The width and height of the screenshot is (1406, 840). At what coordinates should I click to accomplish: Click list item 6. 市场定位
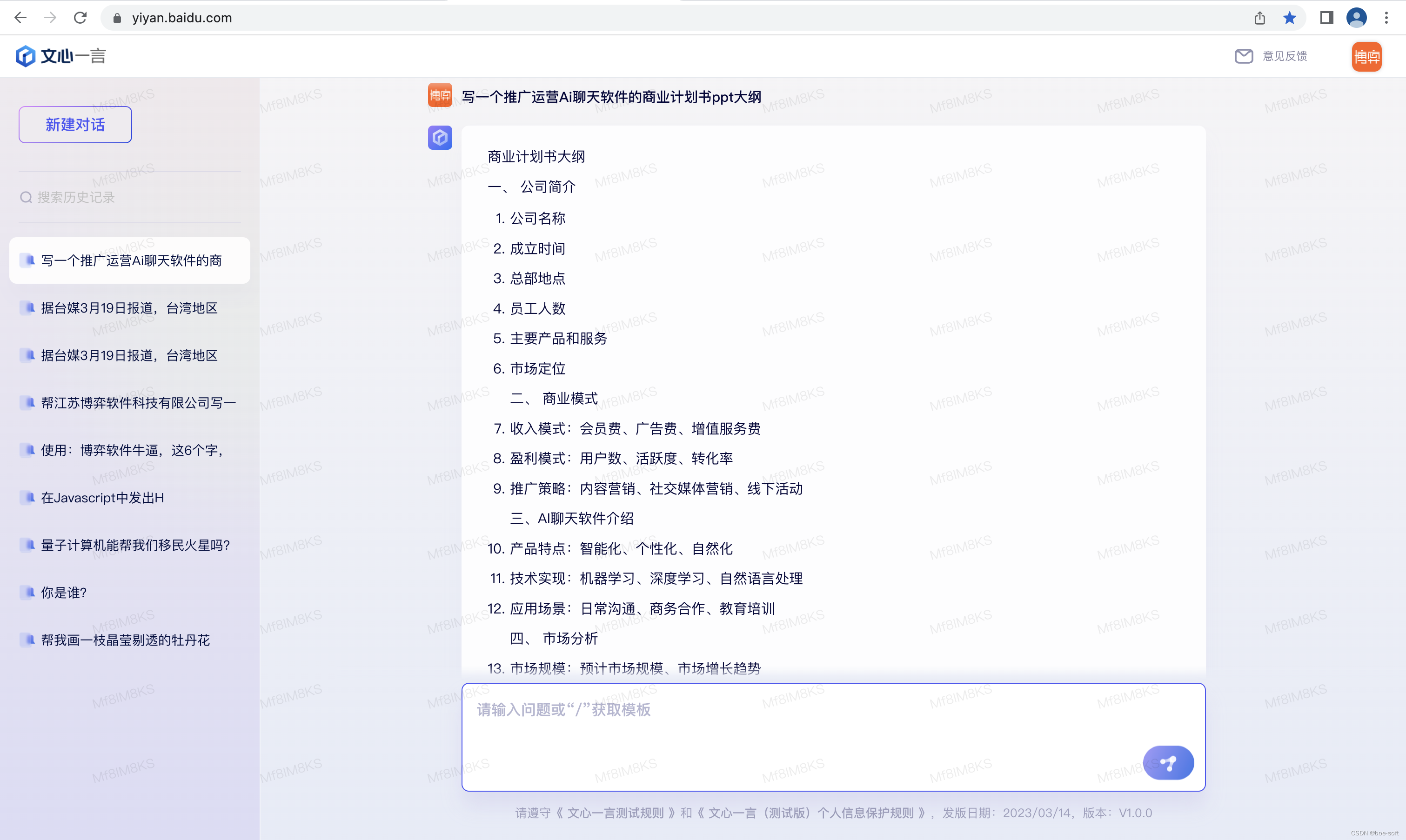529,368
